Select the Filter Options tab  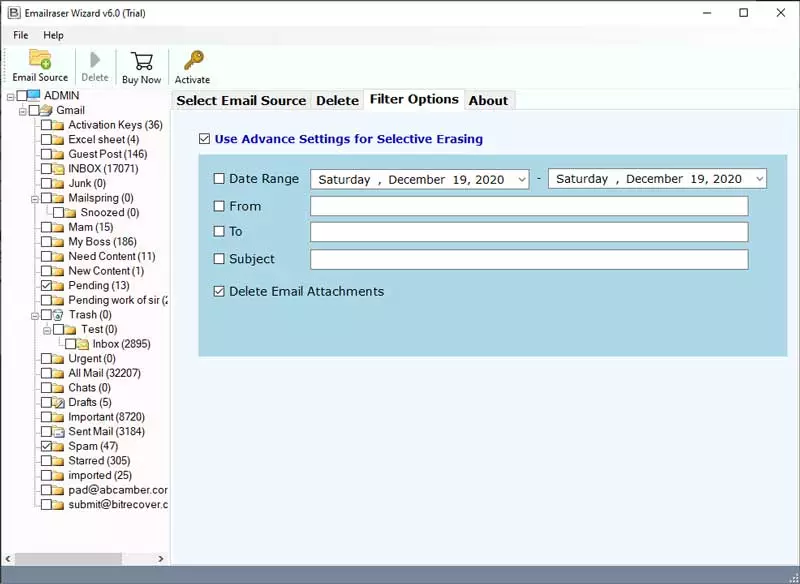pyautogui.click(x=414, y=99)
